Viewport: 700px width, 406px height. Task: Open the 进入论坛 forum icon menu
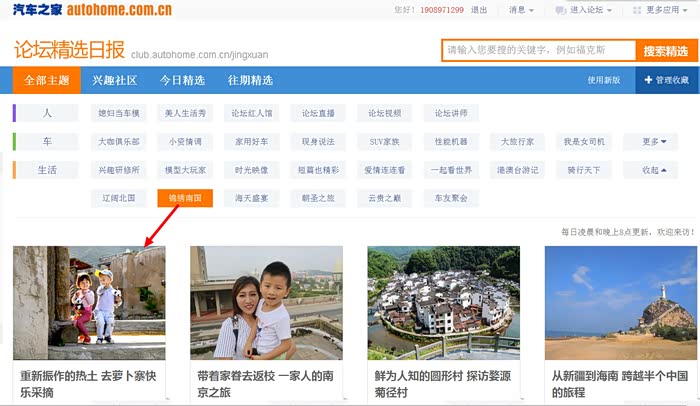(x=583, y=10)
